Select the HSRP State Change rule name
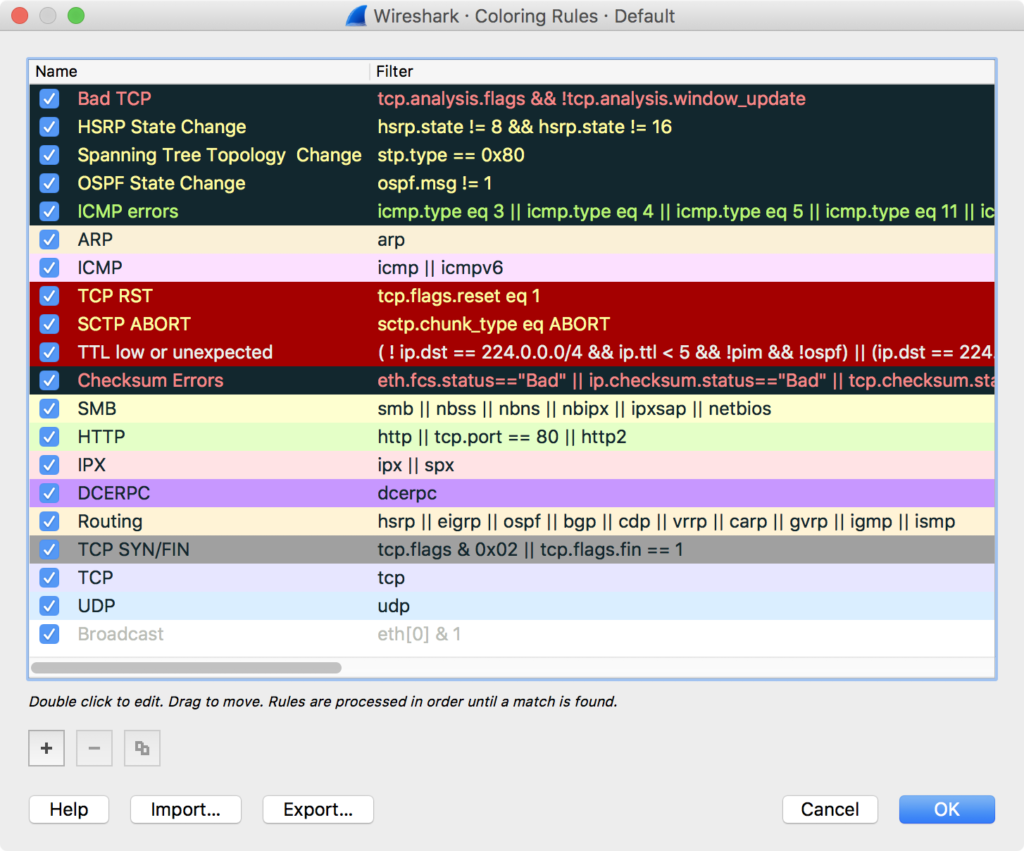This screenshot has height=851, width=1024. click(162, 127)
